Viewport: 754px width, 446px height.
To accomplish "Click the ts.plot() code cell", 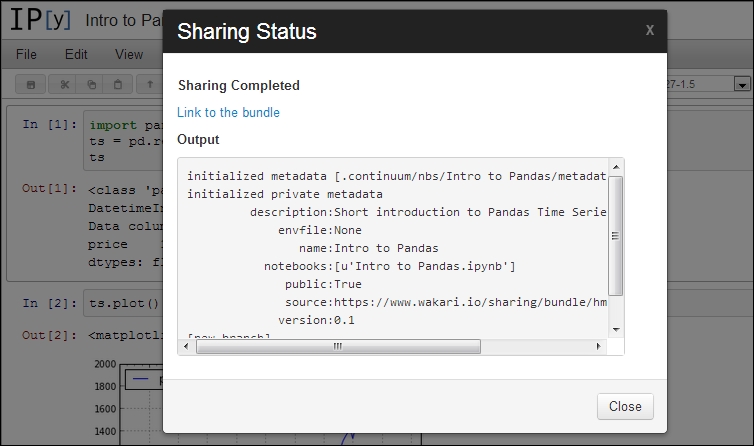I will (x=124, y=303).
